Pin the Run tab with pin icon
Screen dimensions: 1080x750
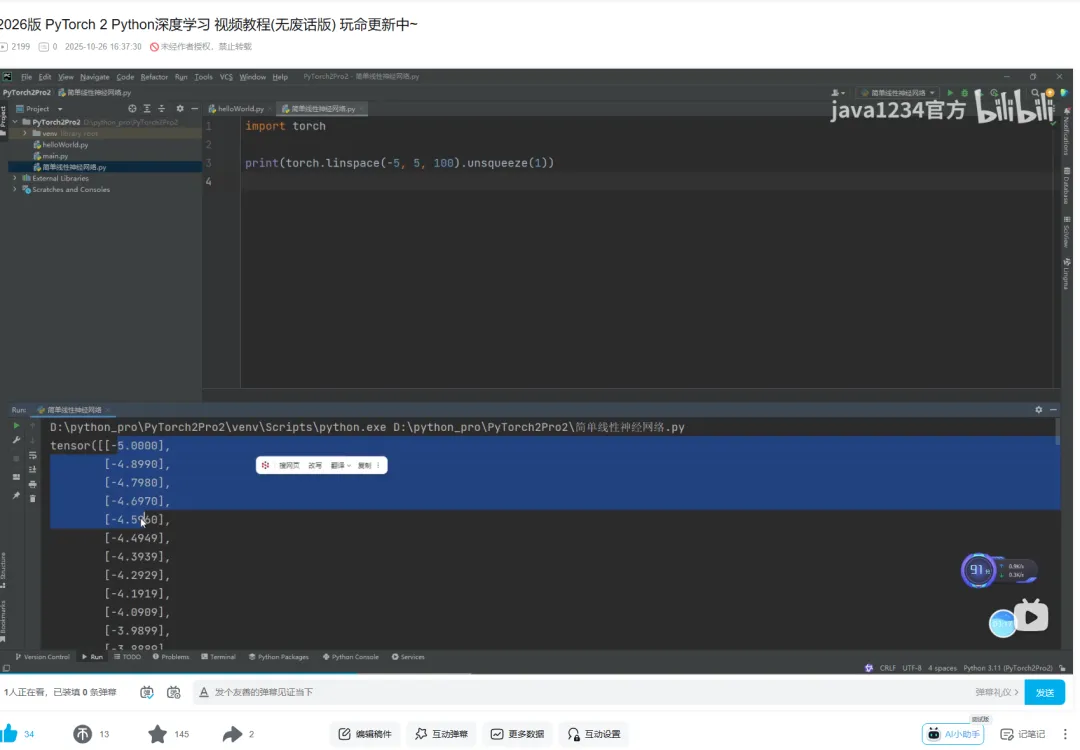coord(17,495)
